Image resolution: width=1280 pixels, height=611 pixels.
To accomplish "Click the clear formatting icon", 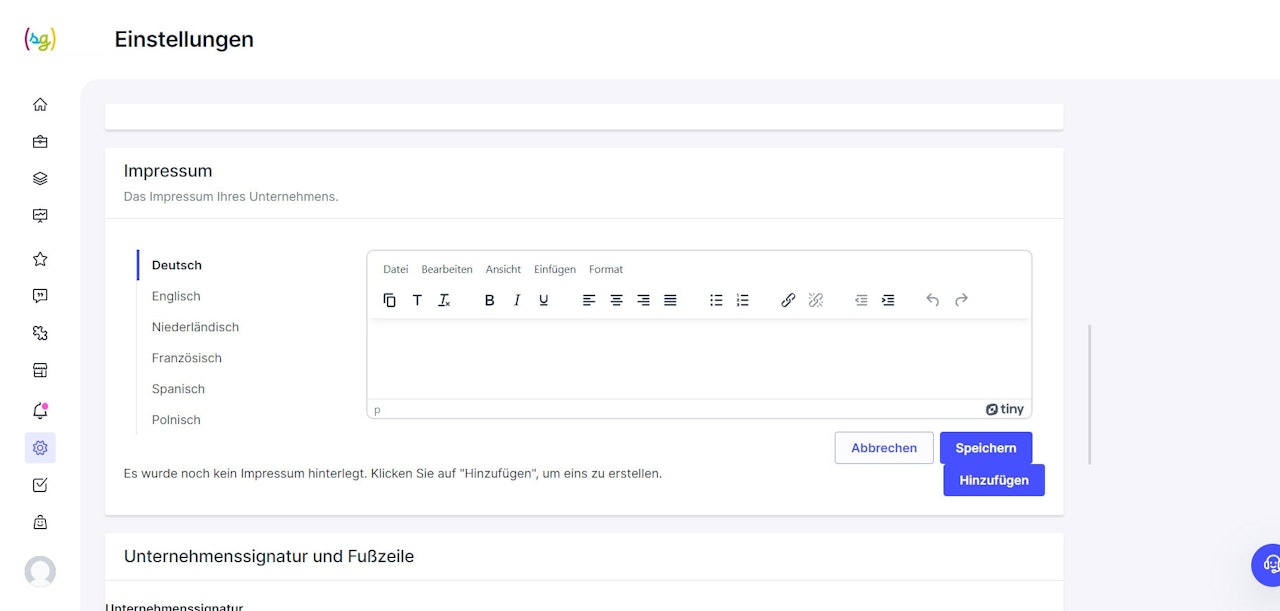I will (444, 300).
